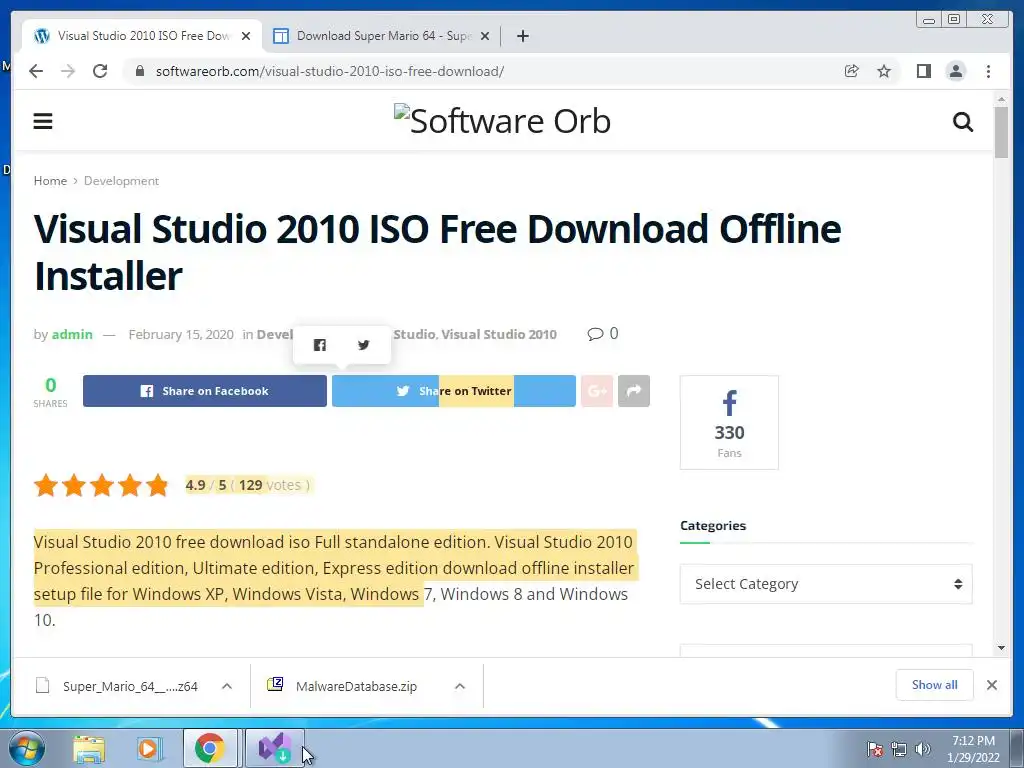Image resolution: width=1024 pixels, height=768 pixels.
Task: Click the Show desktop button
Action: coord(1018,748)
